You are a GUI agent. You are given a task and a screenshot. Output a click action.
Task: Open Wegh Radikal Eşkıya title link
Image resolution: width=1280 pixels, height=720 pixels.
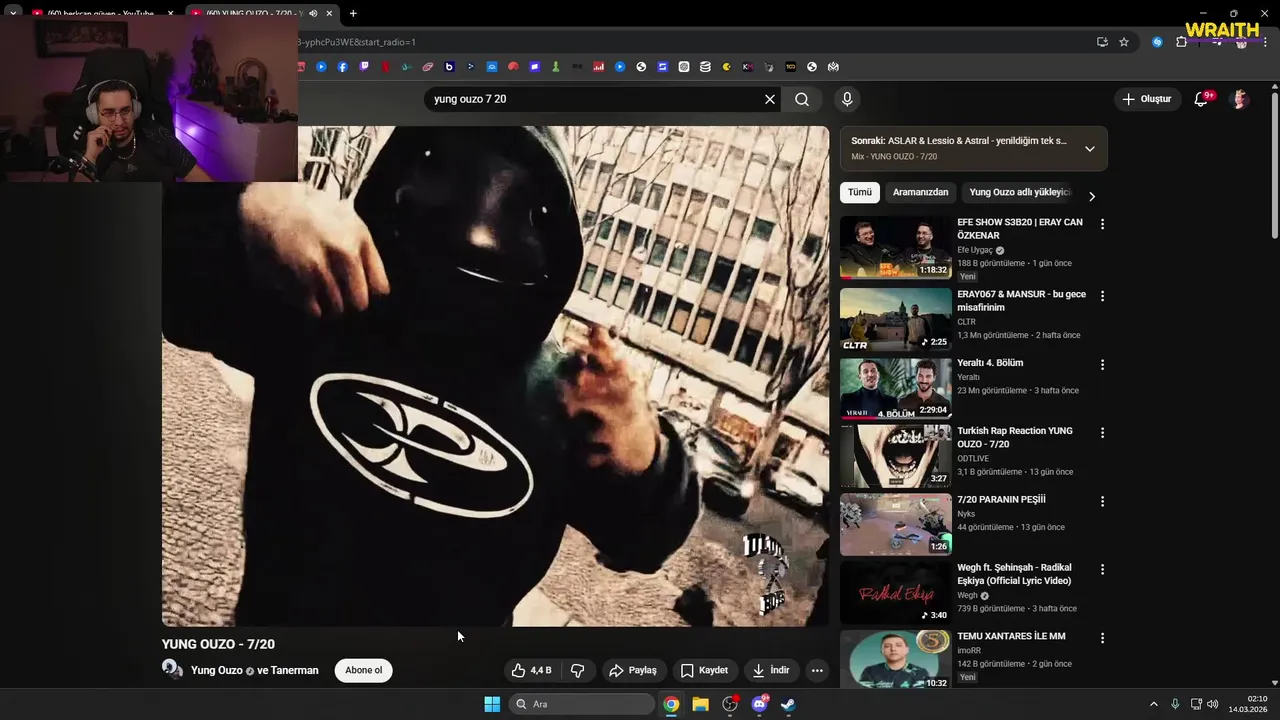[x=1014, y=574]
